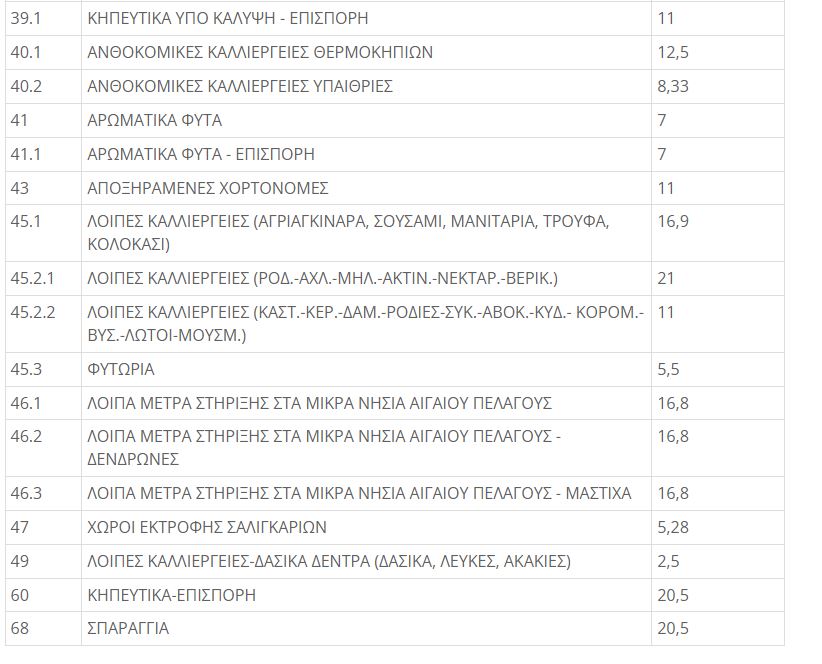Click the ΑΠΟΞΗΡΑΜΕΝΕΣ ΧΟΡΤΟΝΟΜΕΣ cell
822x664 pixels.
pos(208,188)
